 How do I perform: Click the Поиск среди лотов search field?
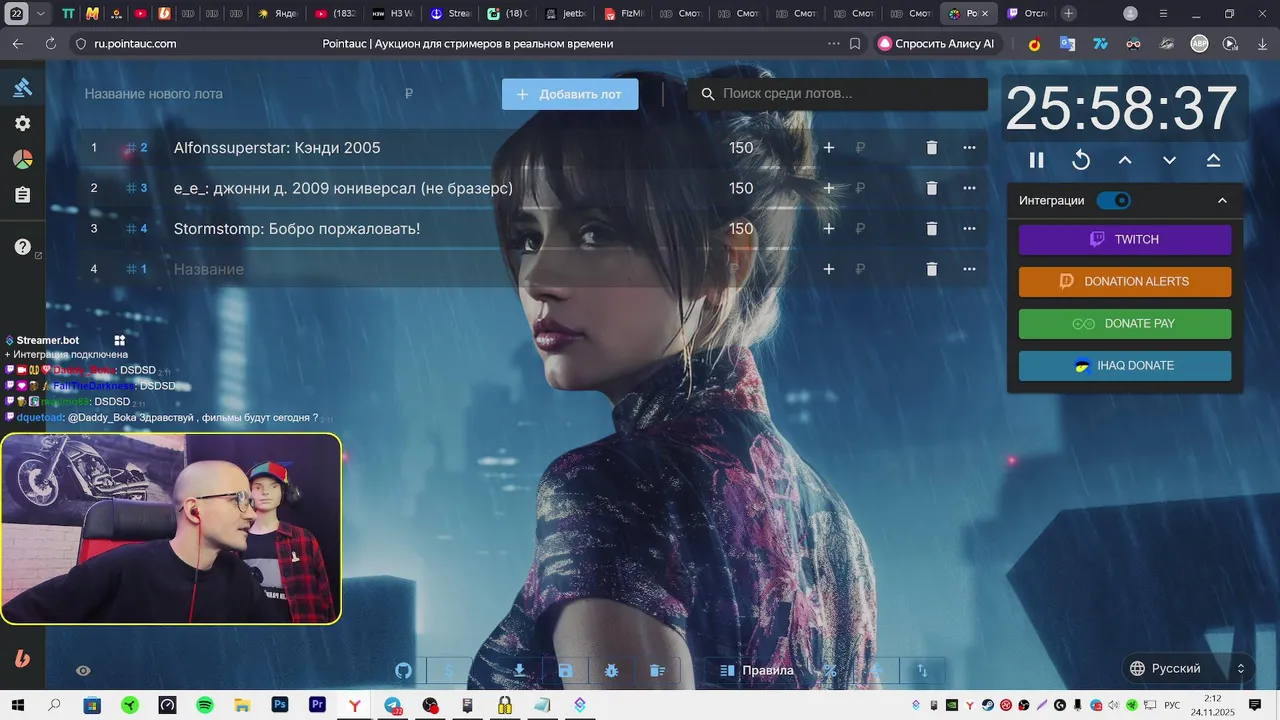[x=838, y=94]
